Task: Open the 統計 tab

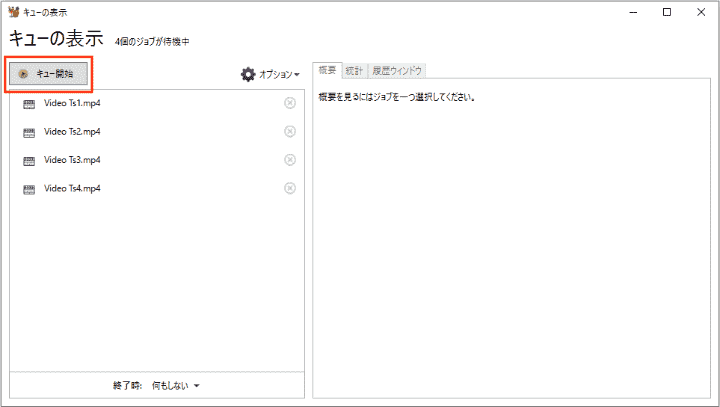Action: 354,71
